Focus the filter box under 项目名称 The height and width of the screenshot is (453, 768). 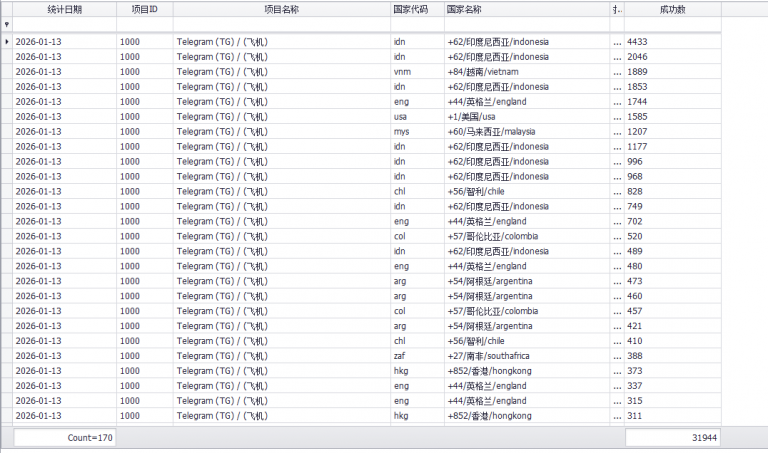coord(282,24)
